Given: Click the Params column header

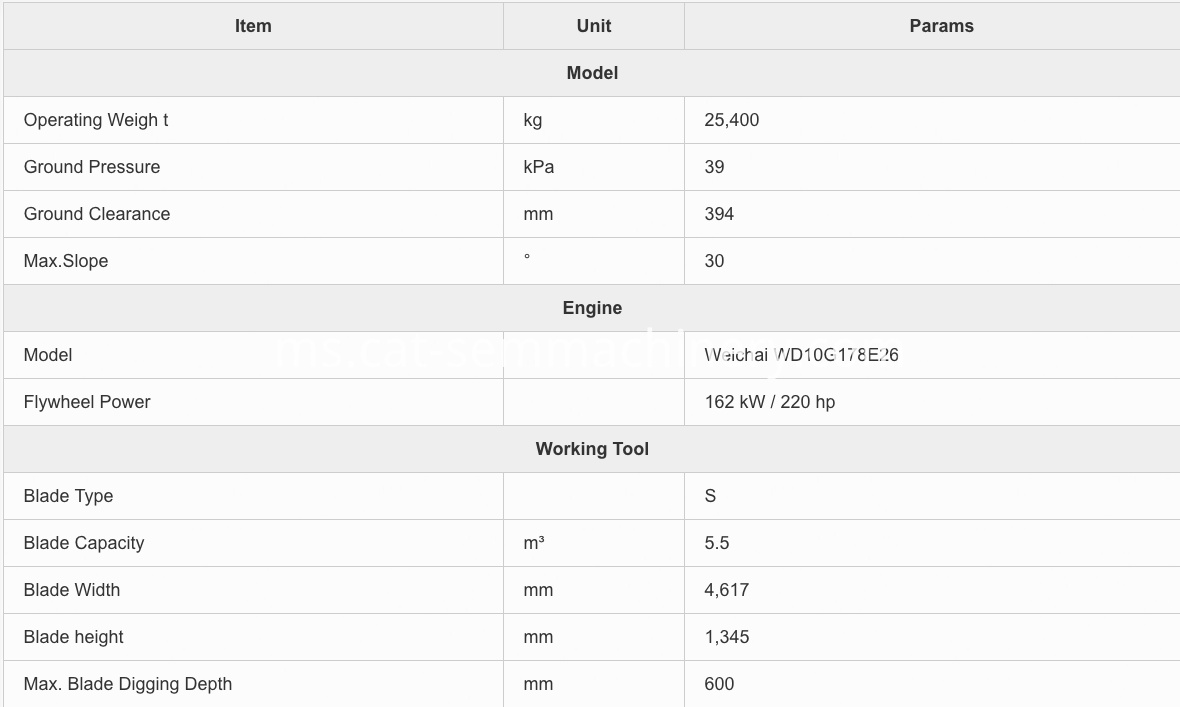Looking at the screenshot, I should [x=941, y=26].
